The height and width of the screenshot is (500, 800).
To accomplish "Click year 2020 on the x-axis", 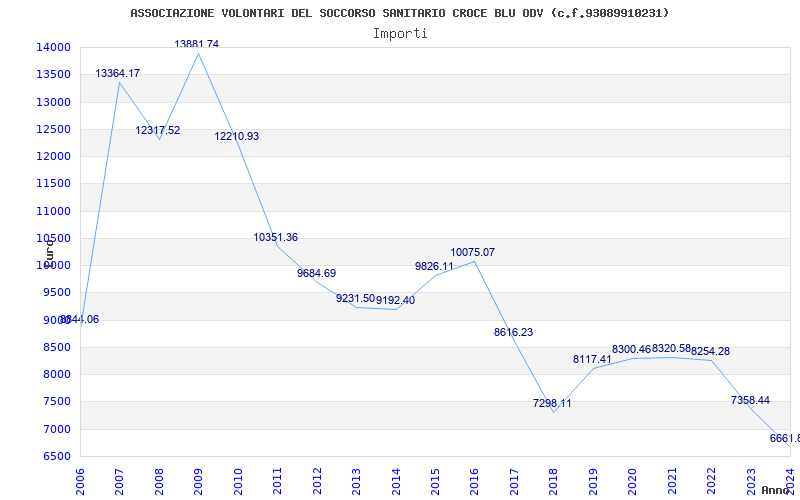I will click(632, 480).
